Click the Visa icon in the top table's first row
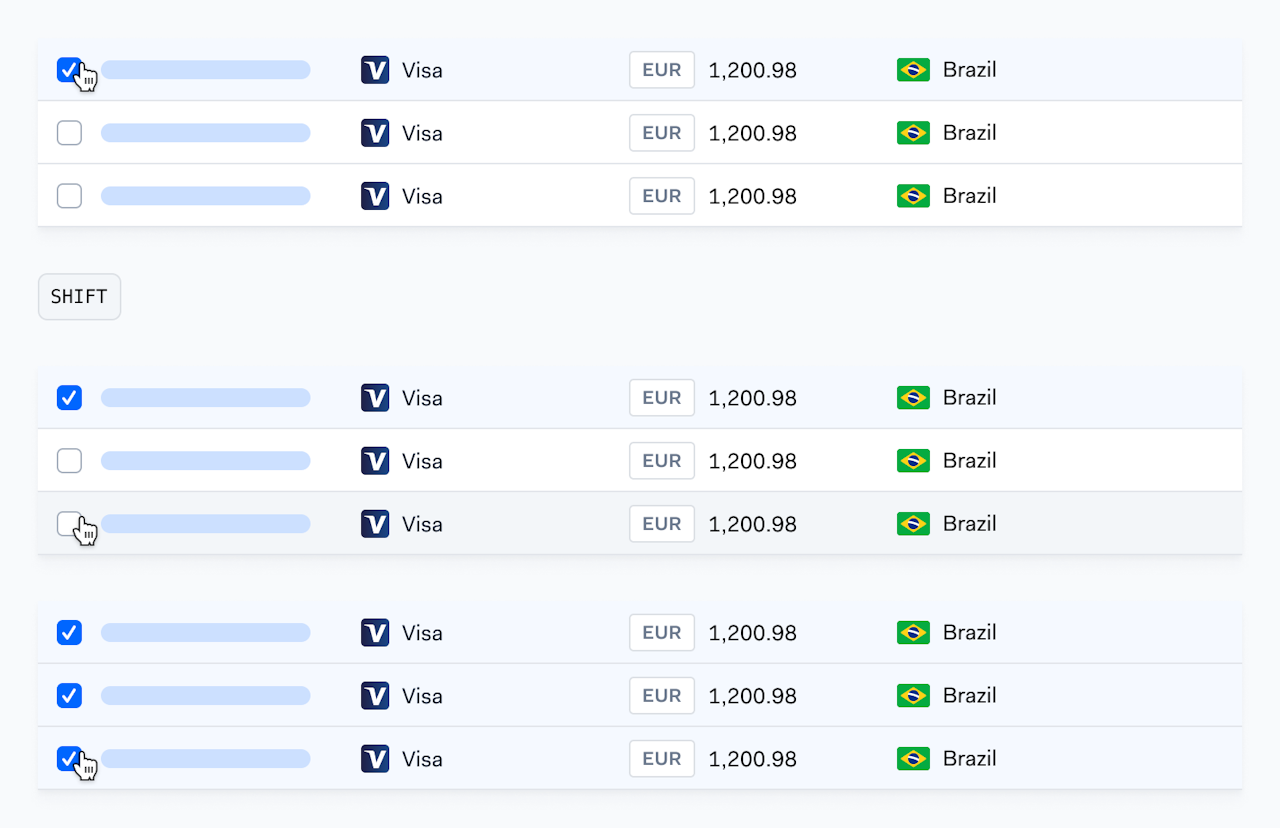The height and width of the screenshot is (828, 1280). (375, 70)
